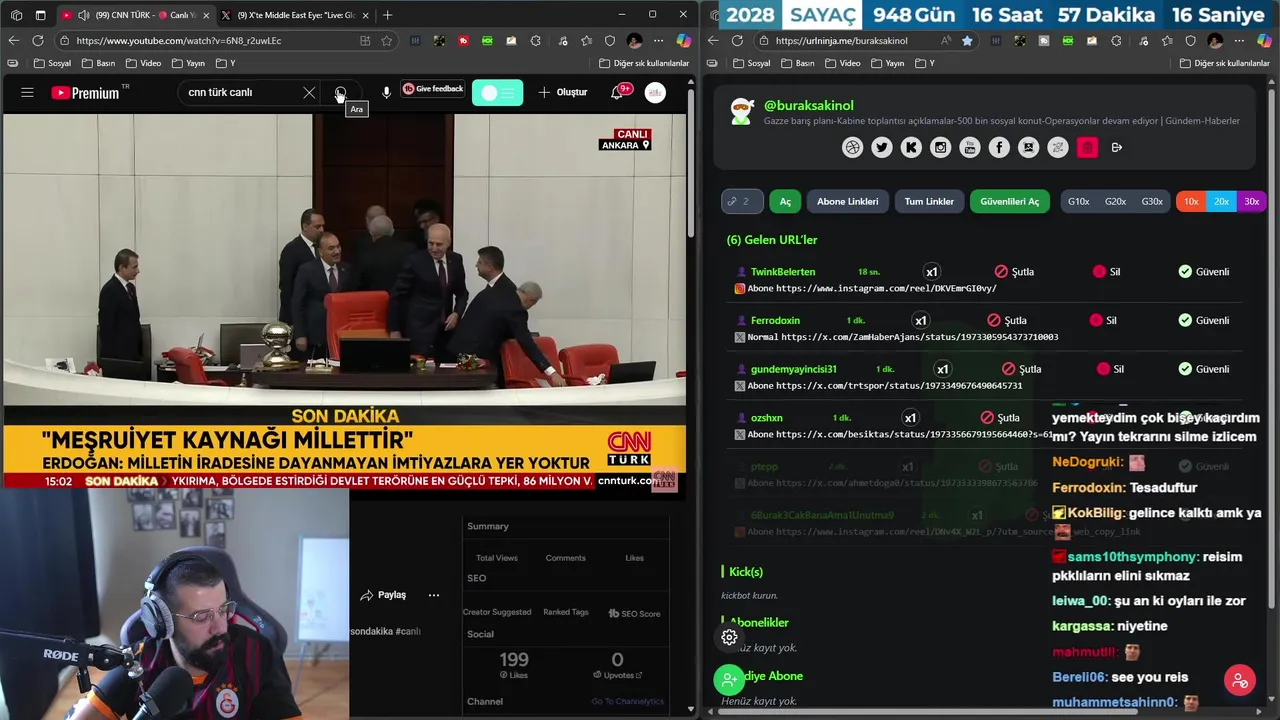The image size is (1280, 720).
Task: Reload the YouTube browser page
Action: pyautogui.click(x=37, y=40)
